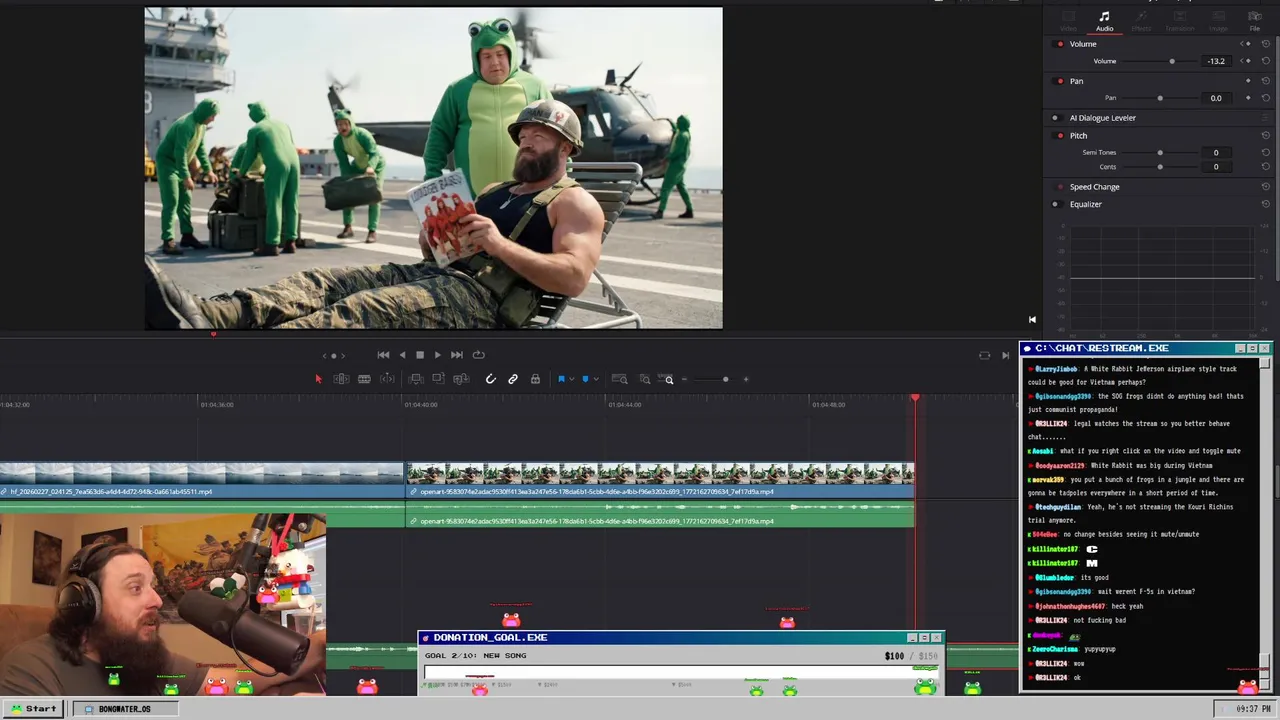The height and width of the screenshot is (720, 1280).
Task: Click the Detail Zoom icon
Action: (x=644, y=379)
